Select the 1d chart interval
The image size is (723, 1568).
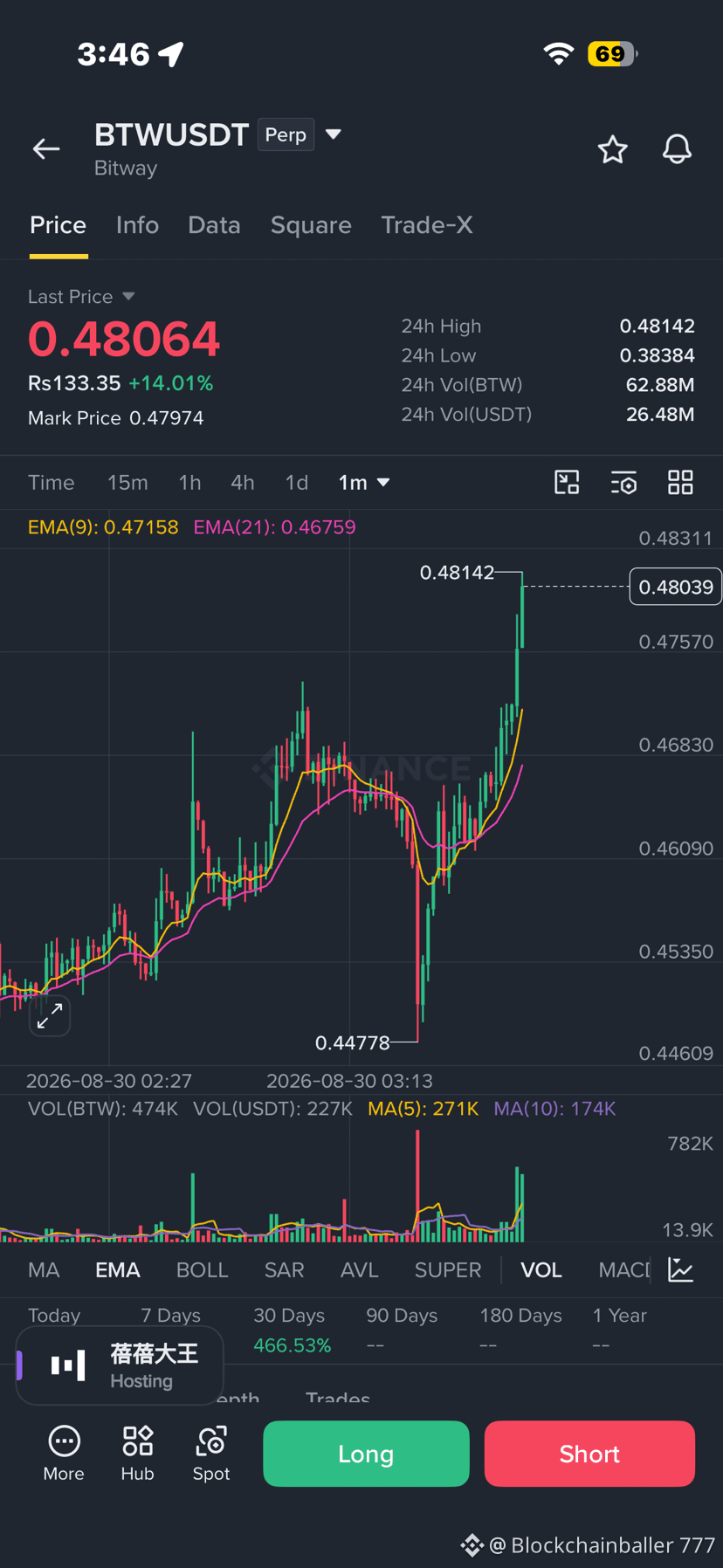click(297, 482)
